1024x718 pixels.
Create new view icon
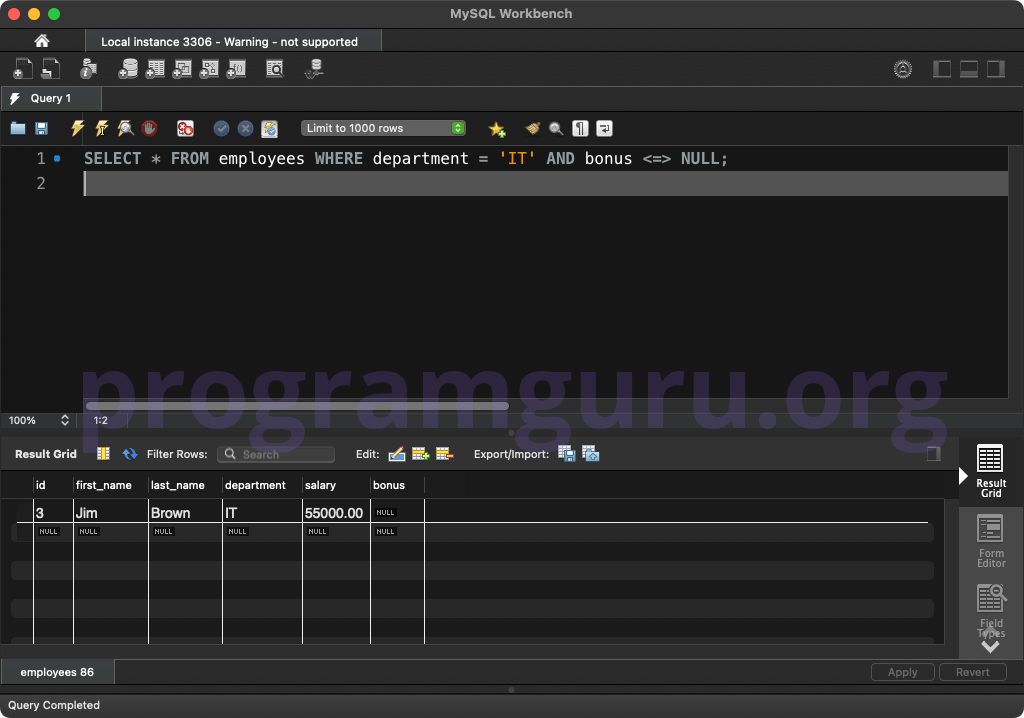click(x=182, y=69)
